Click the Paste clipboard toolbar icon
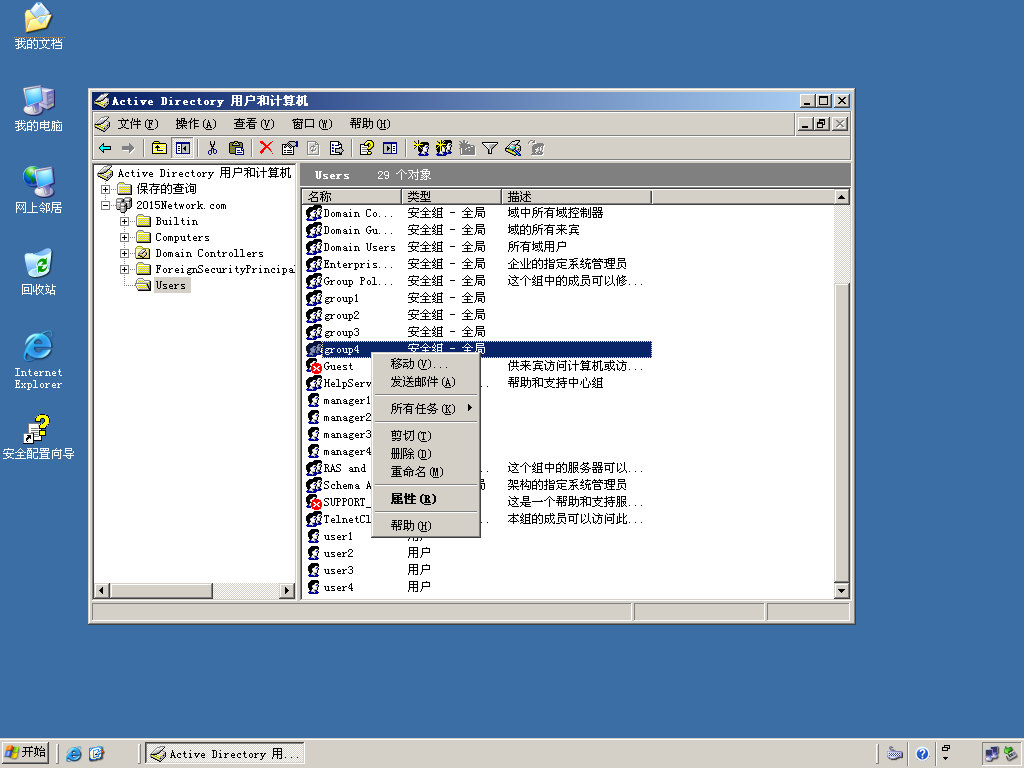 click(x=236, y=148)
